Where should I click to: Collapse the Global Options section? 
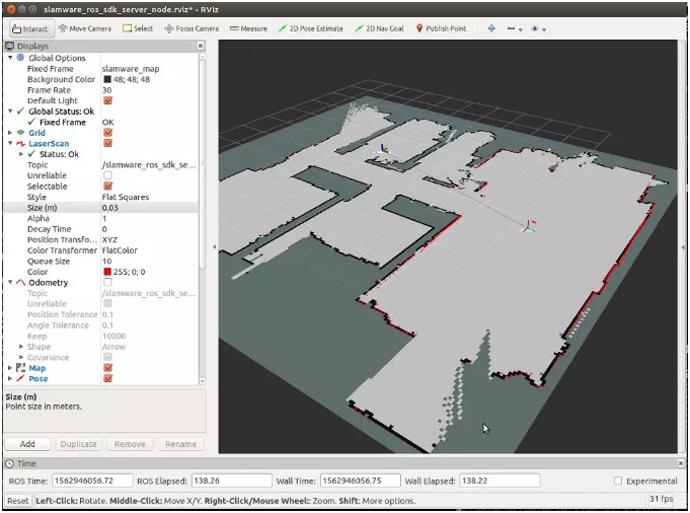point(10,58)
